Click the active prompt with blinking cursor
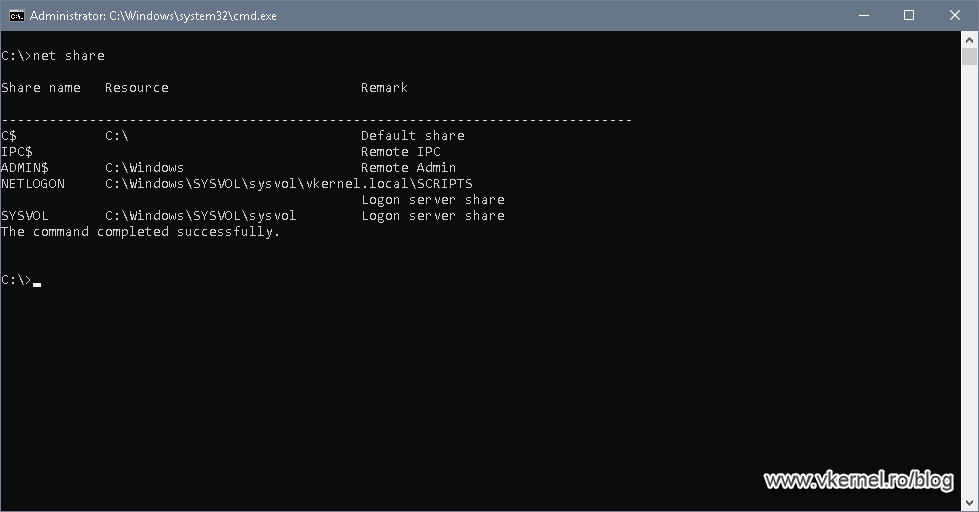Image resolution: width=979 pixels, height=512 pixels. 21,280
